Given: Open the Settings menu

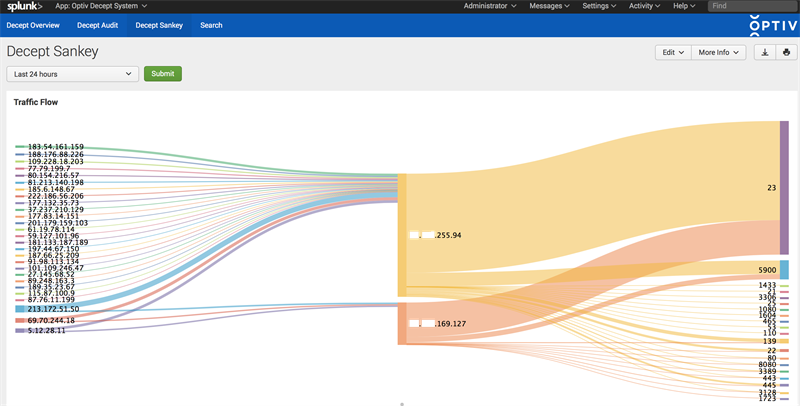Looking at the screenshot, I should coord(603,6).
